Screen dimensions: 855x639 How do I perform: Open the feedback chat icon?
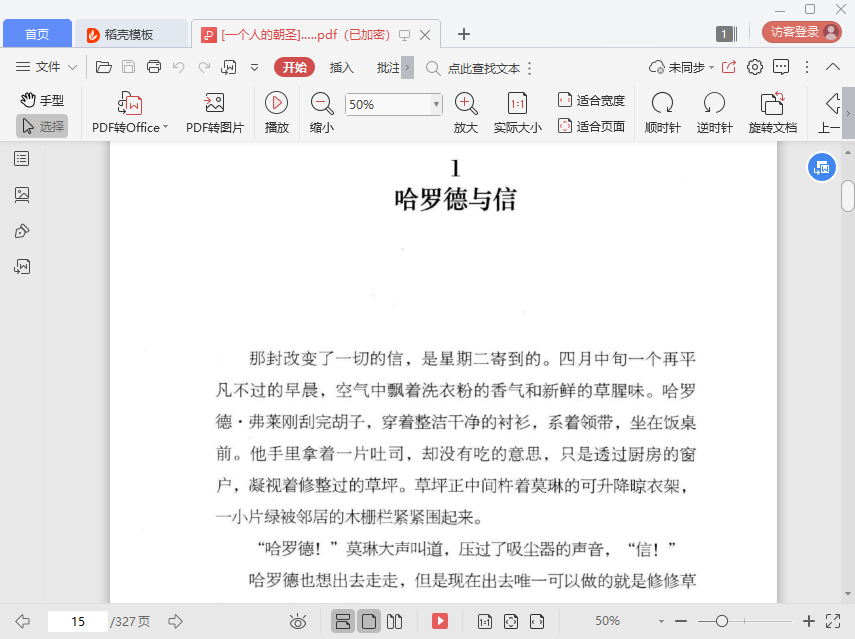781,67
